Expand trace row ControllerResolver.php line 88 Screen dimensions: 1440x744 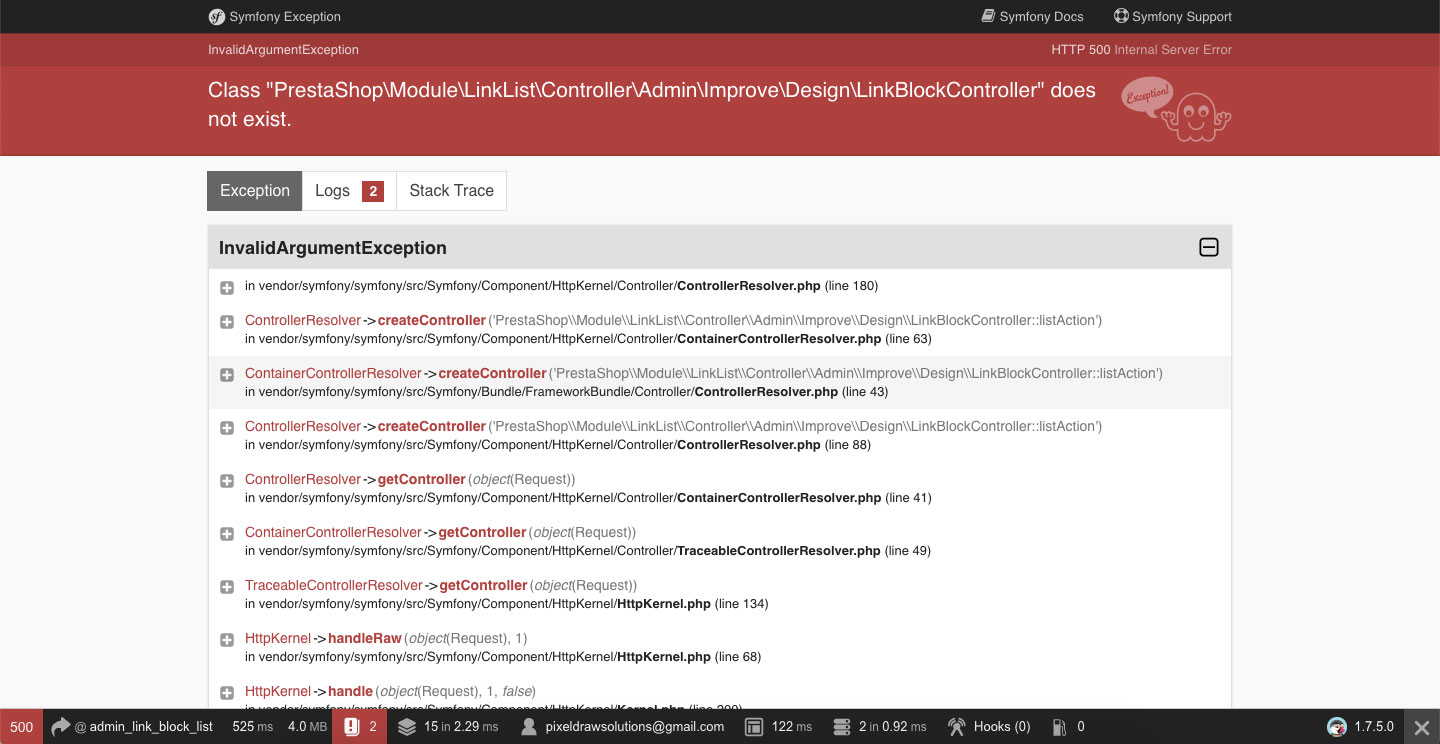[227, 428]
